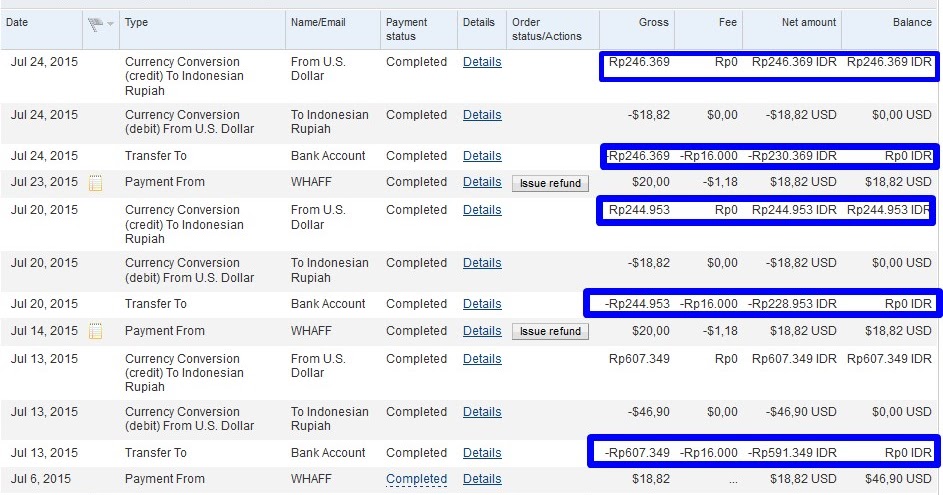Image resolution: width=943 pixels, height=495 pixels.
Task: Select the Jul 14, 2015 date cell
Action: pyautogui.click(x=44, y=331)
